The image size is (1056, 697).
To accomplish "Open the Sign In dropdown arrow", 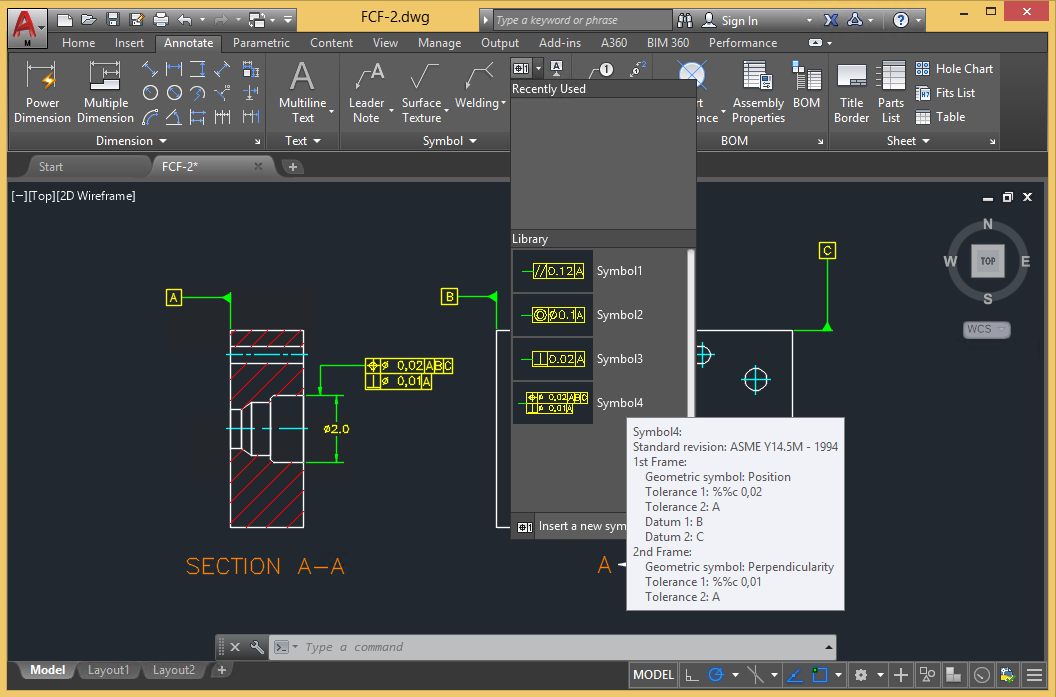I will pos(809,21).
